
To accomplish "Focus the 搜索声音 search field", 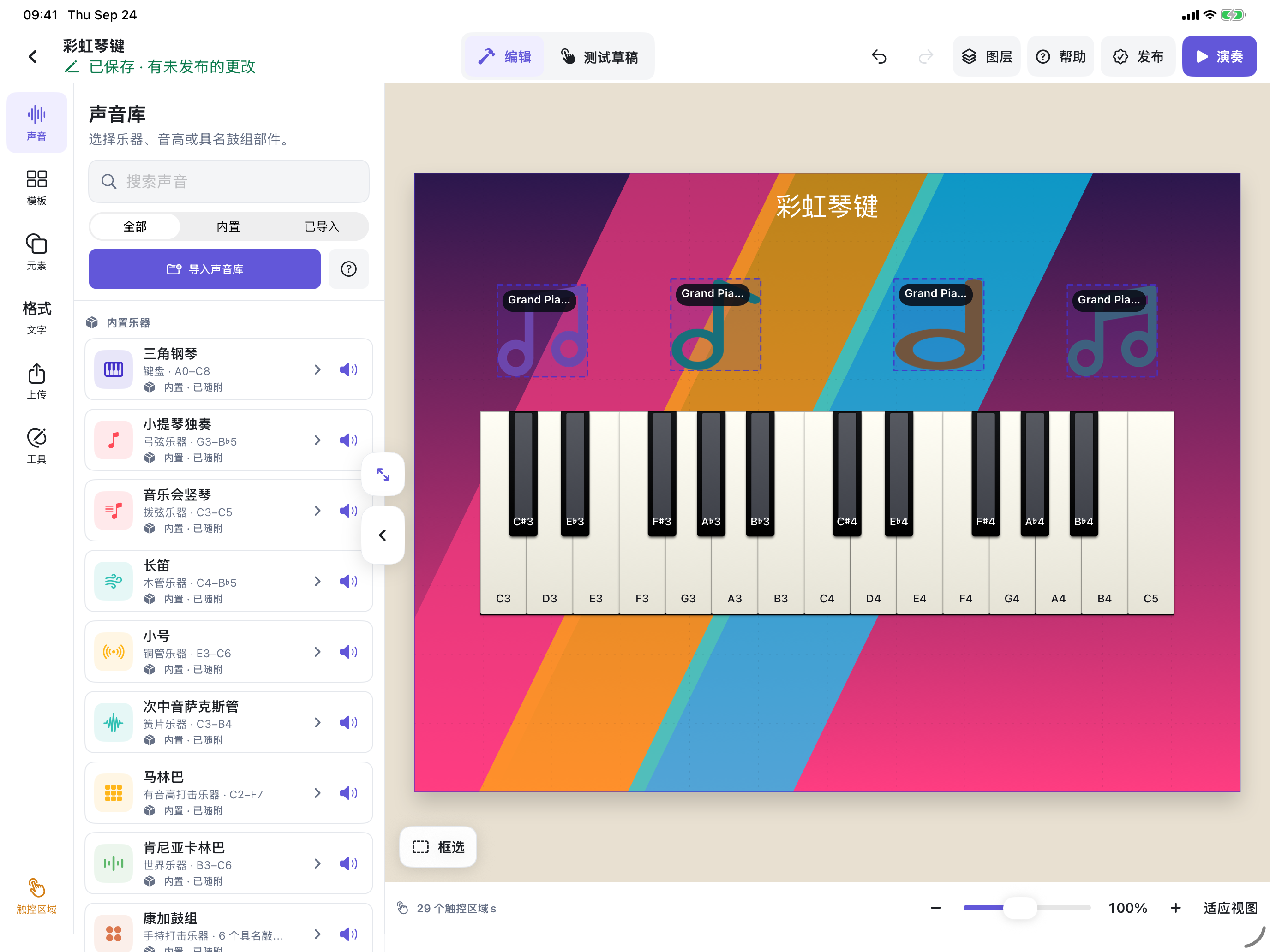I will coord(228,181).
